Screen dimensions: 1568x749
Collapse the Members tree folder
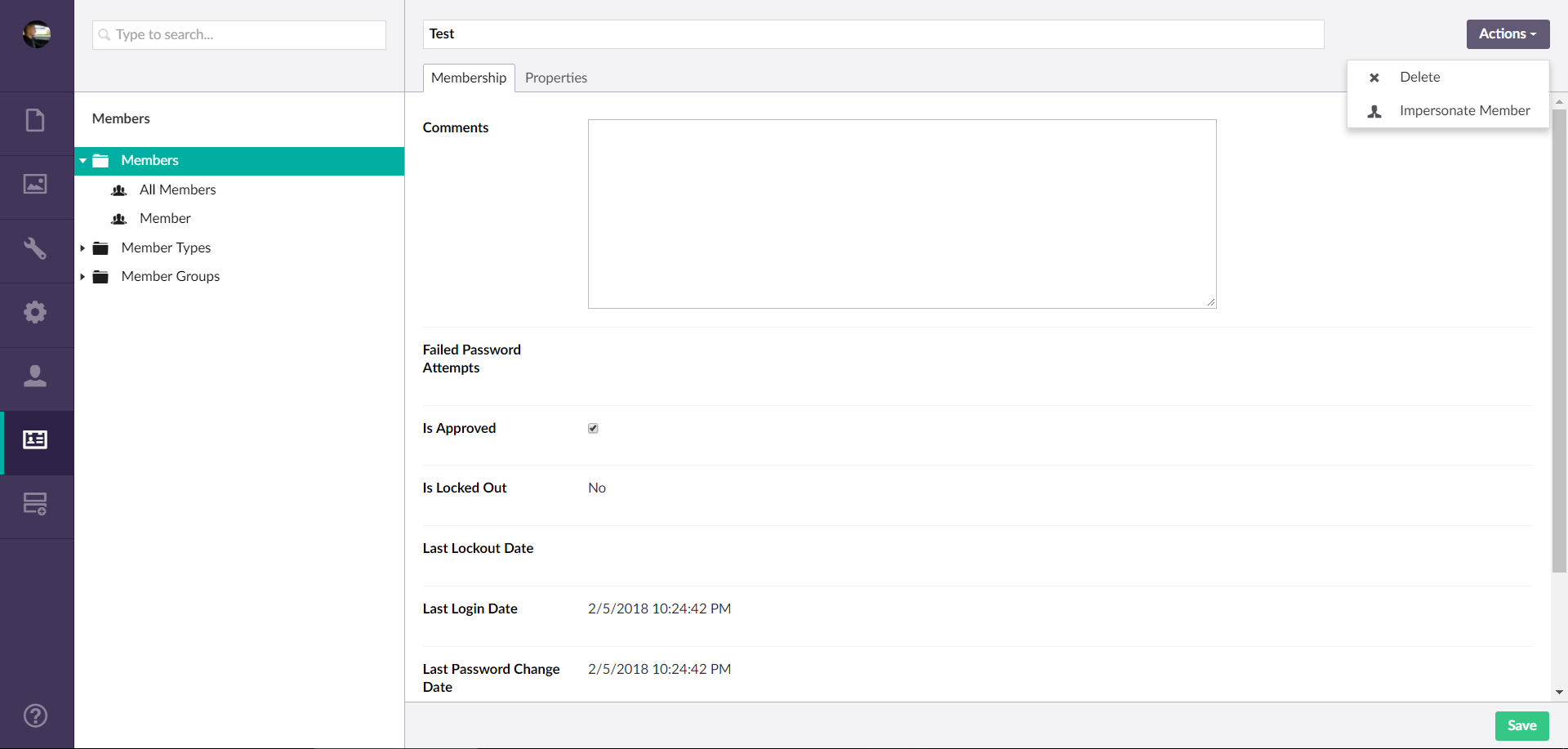point(82,161)
